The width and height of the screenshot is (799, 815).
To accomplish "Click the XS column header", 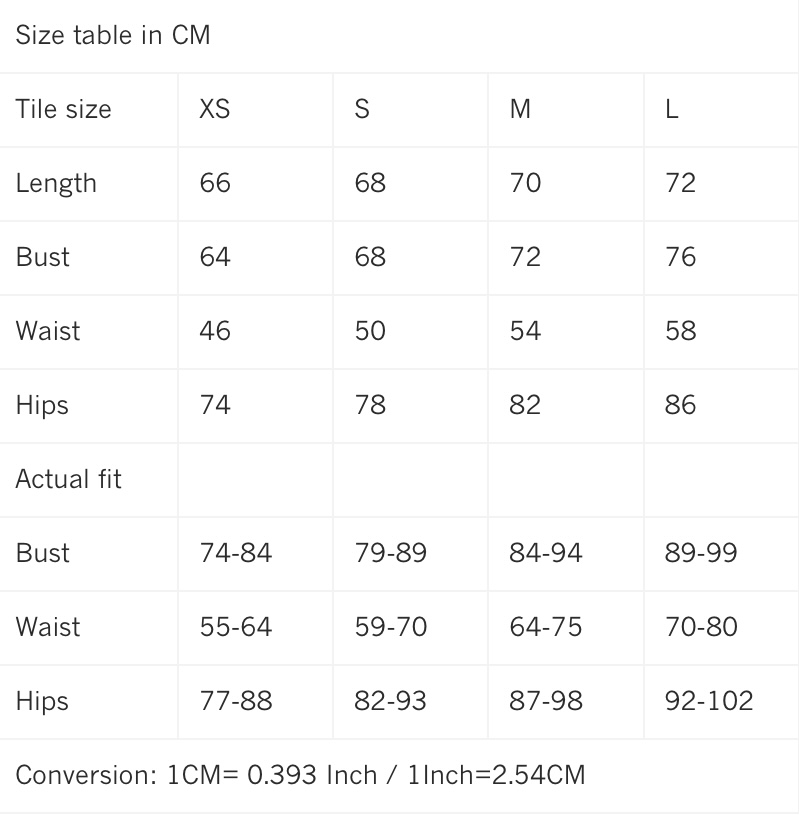I will click(x=215, y=109).
